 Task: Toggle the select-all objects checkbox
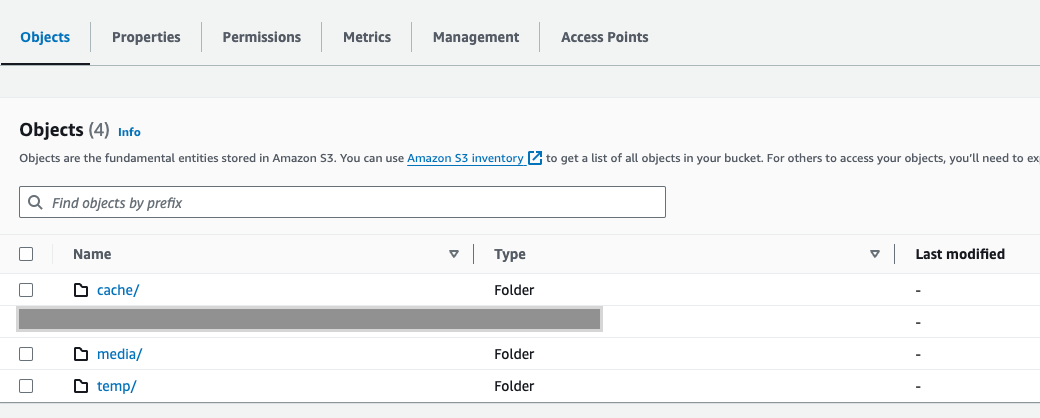(26, 254)
